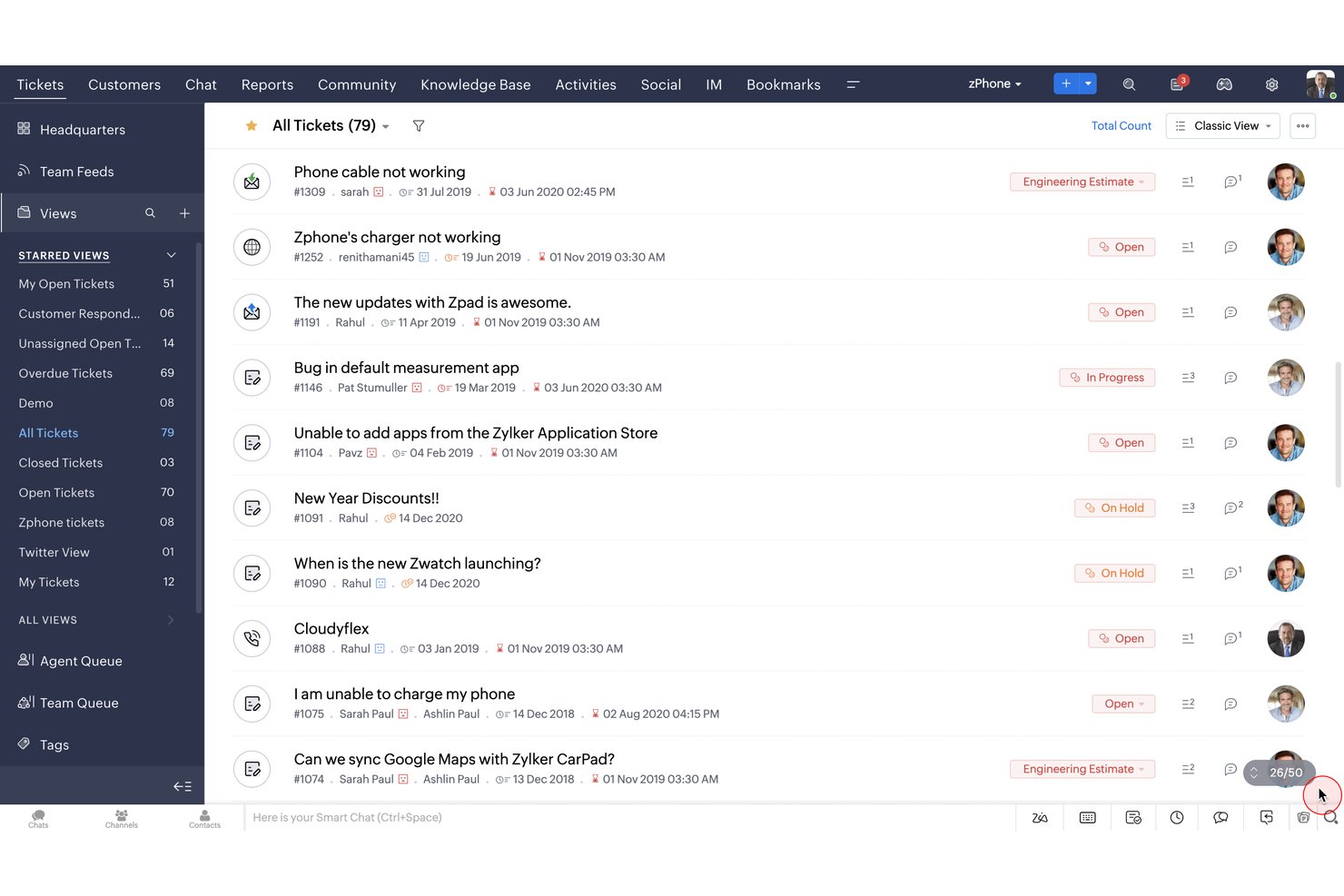Open the setup gear icon
The image size is (1344, 896).
click(1271, 84)
